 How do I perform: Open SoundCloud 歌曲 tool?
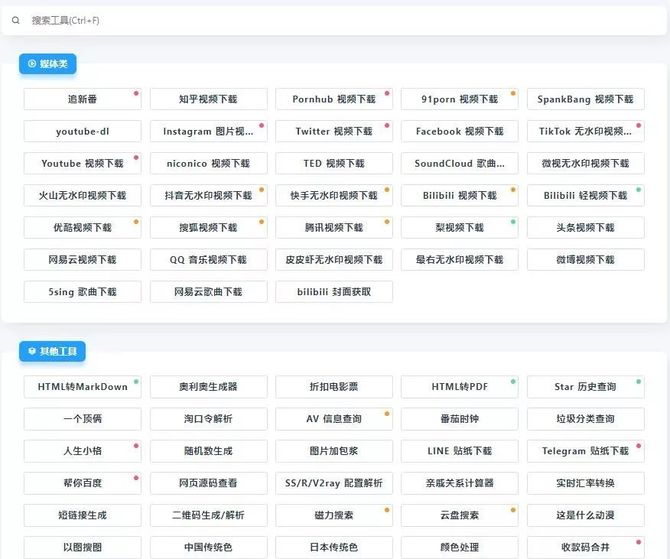(x=459, y=163)
